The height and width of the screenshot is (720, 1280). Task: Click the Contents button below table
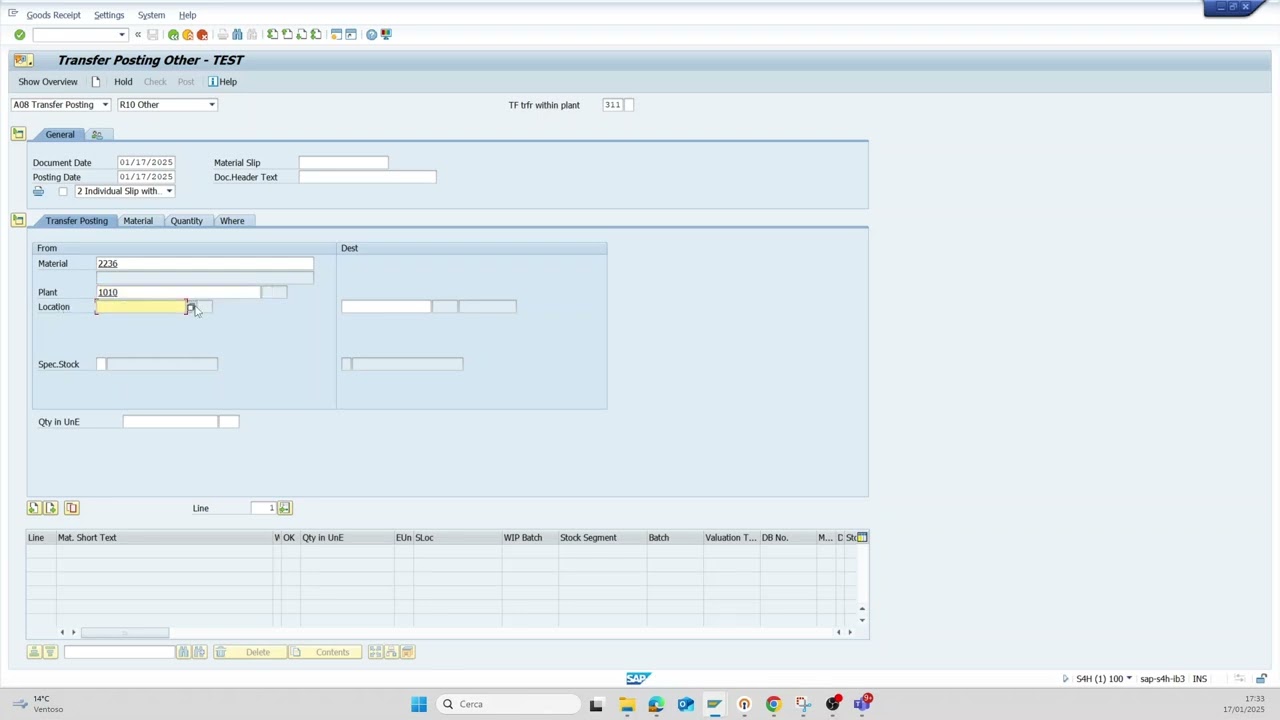pos(324,652)
